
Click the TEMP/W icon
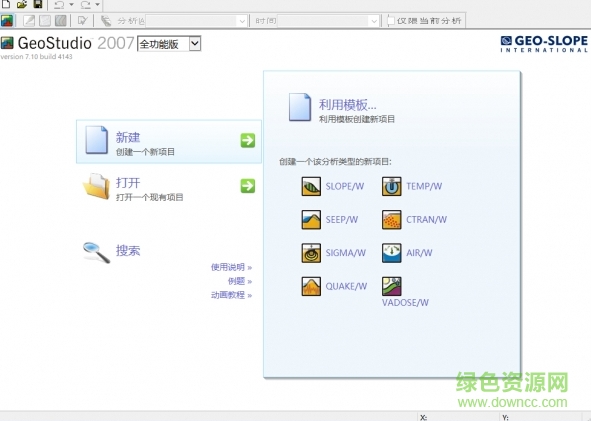[x=392, y=186]
